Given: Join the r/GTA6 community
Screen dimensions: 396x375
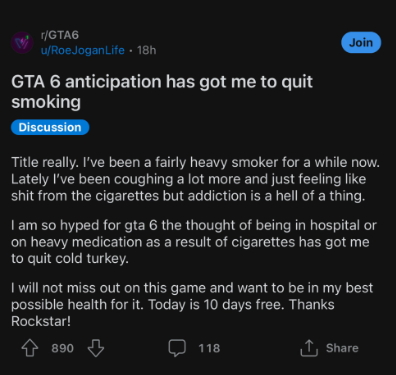Looking at the screenshot, I should click(x=361, y=42).
